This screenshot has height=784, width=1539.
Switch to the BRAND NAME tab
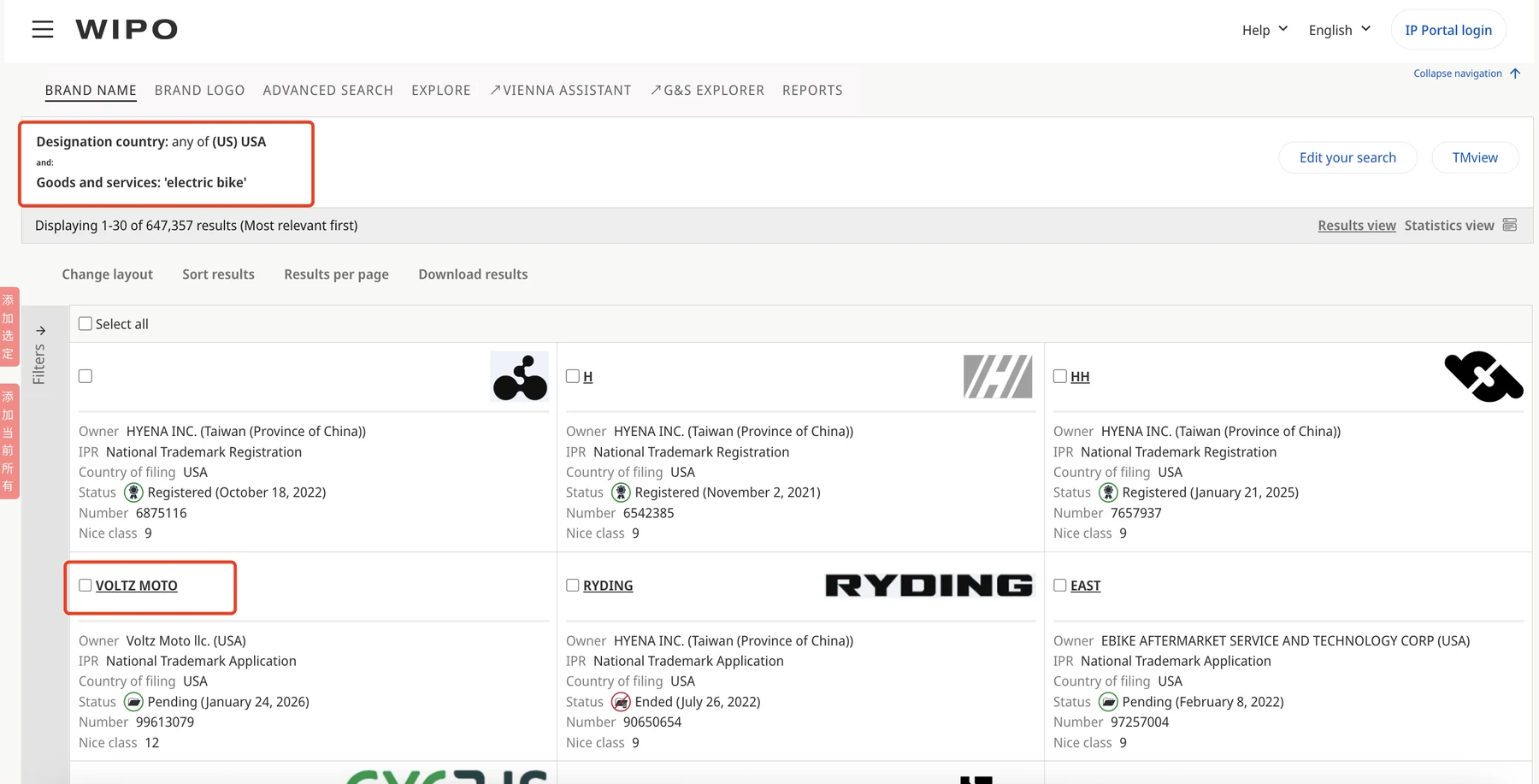pos(91,91)
